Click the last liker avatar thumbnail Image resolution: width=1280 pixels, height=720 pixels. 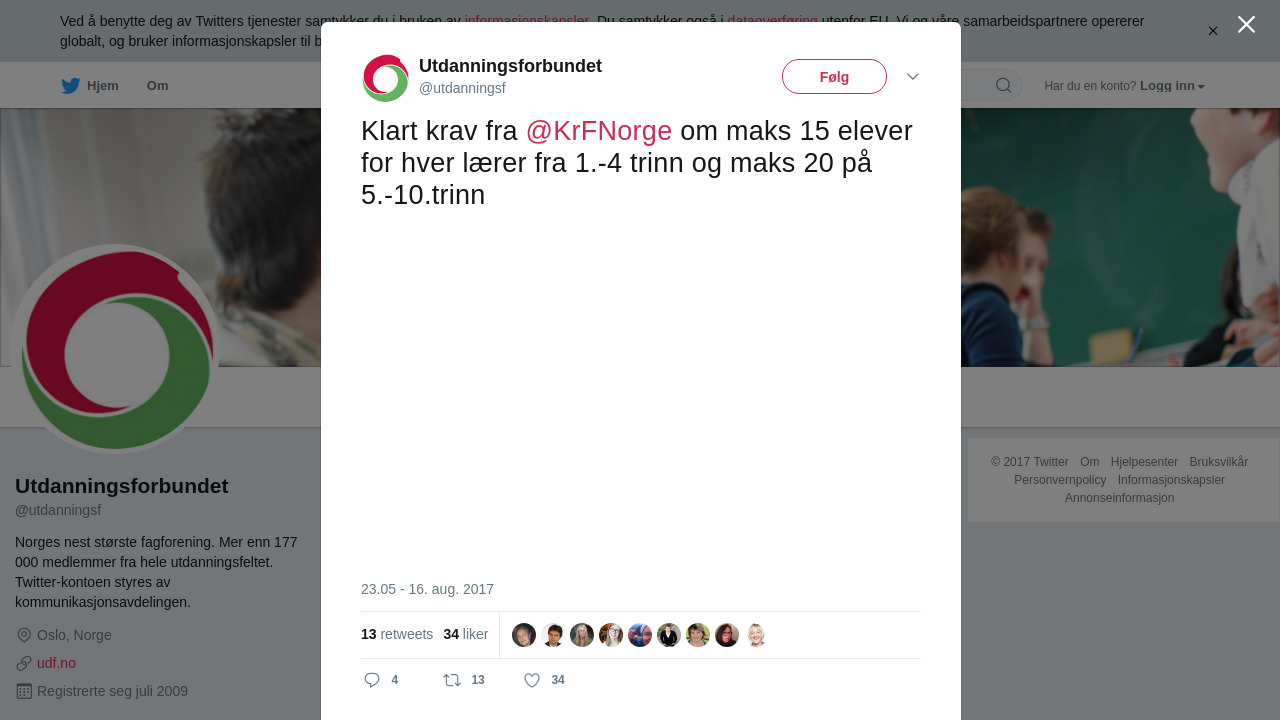pyautogui.click(x=756, y=635)
